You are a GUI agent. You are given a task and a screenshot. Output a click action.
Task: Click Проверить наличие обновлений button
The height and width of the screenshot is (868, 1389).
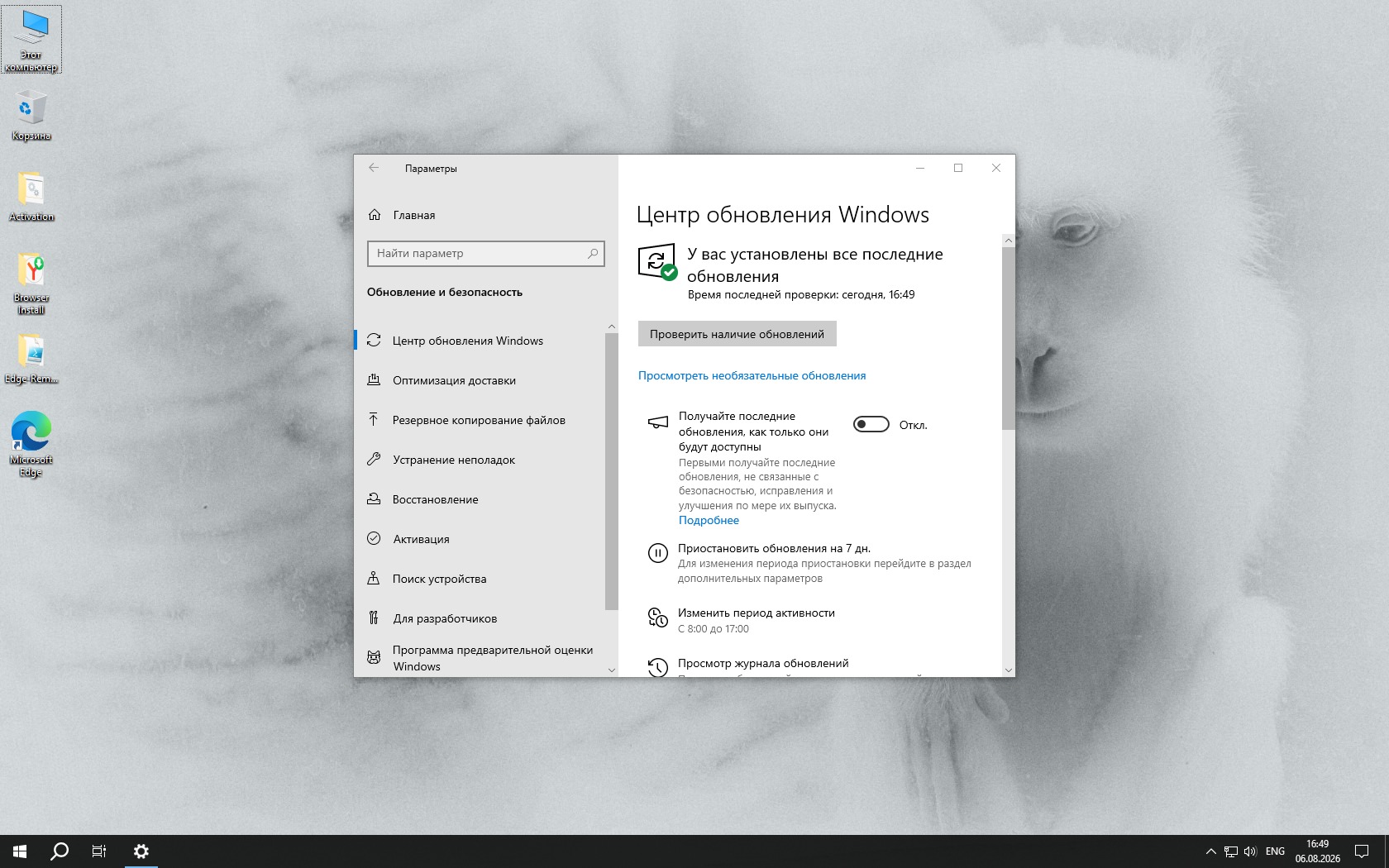click(737, 334)
